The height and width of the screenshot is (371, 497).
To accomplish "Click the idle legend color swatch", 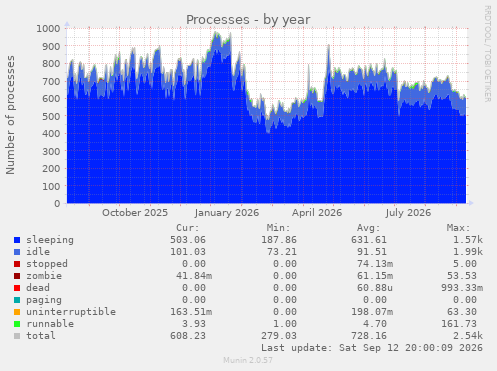I will tap(17, 252).
